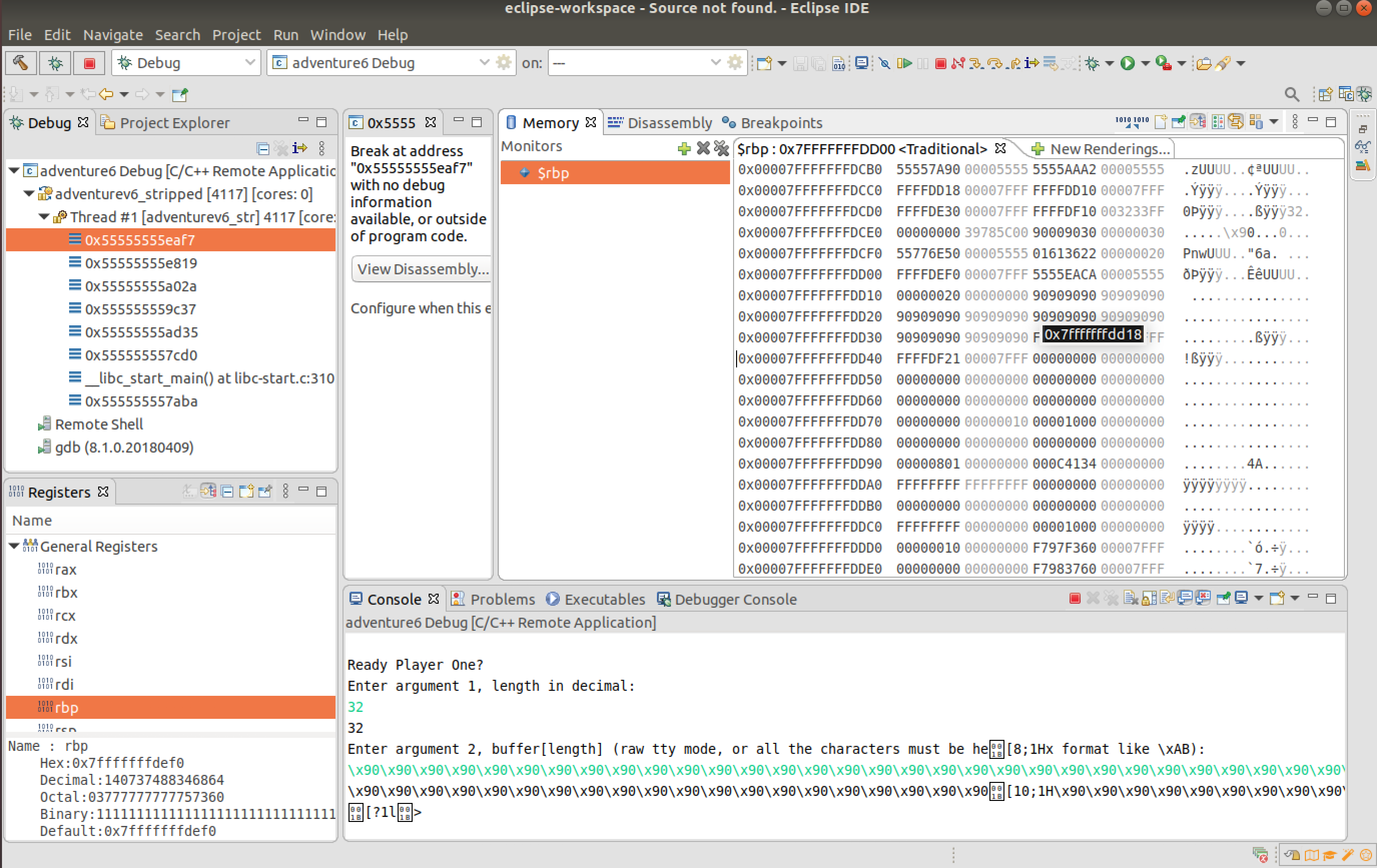Click the Step Over icon
The image size is (1377, 868).
pyautogui.click(x=995, y=63)
